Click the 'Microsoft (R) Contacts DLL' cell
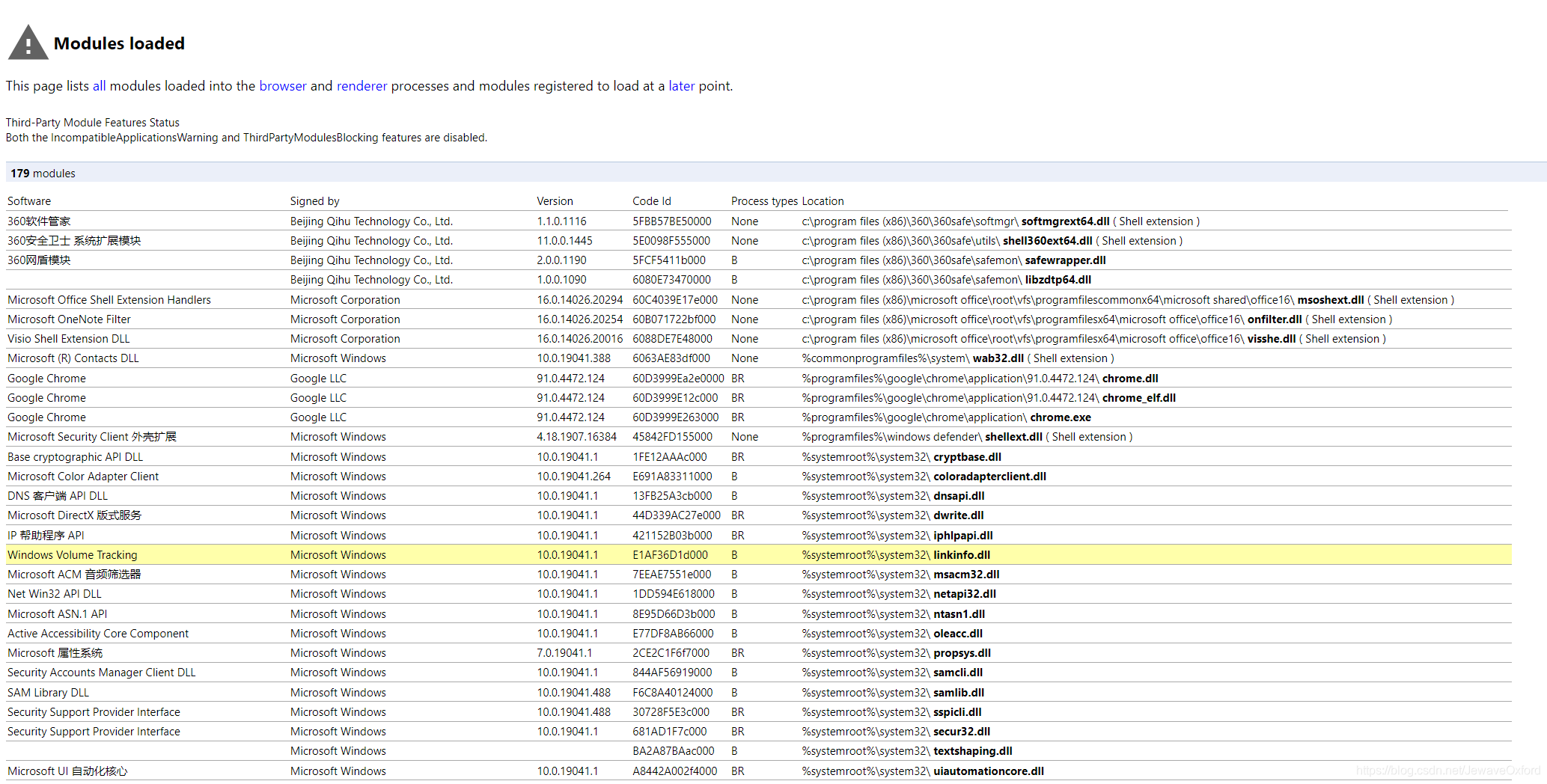Screen dimensions: 1547x784 73,358
